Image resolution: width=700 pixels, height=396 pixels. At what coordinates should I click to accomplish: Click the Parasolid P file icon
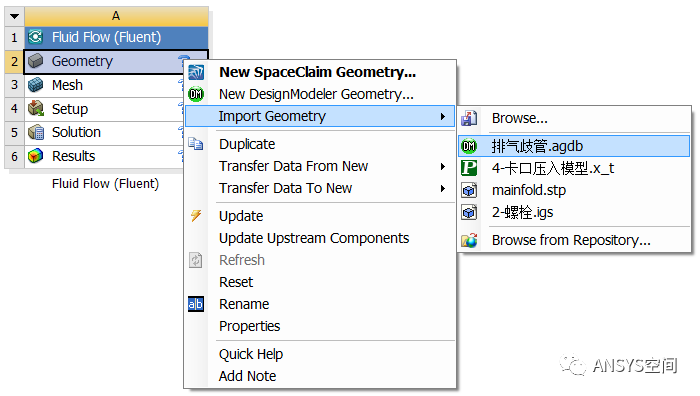coord(469,168)
